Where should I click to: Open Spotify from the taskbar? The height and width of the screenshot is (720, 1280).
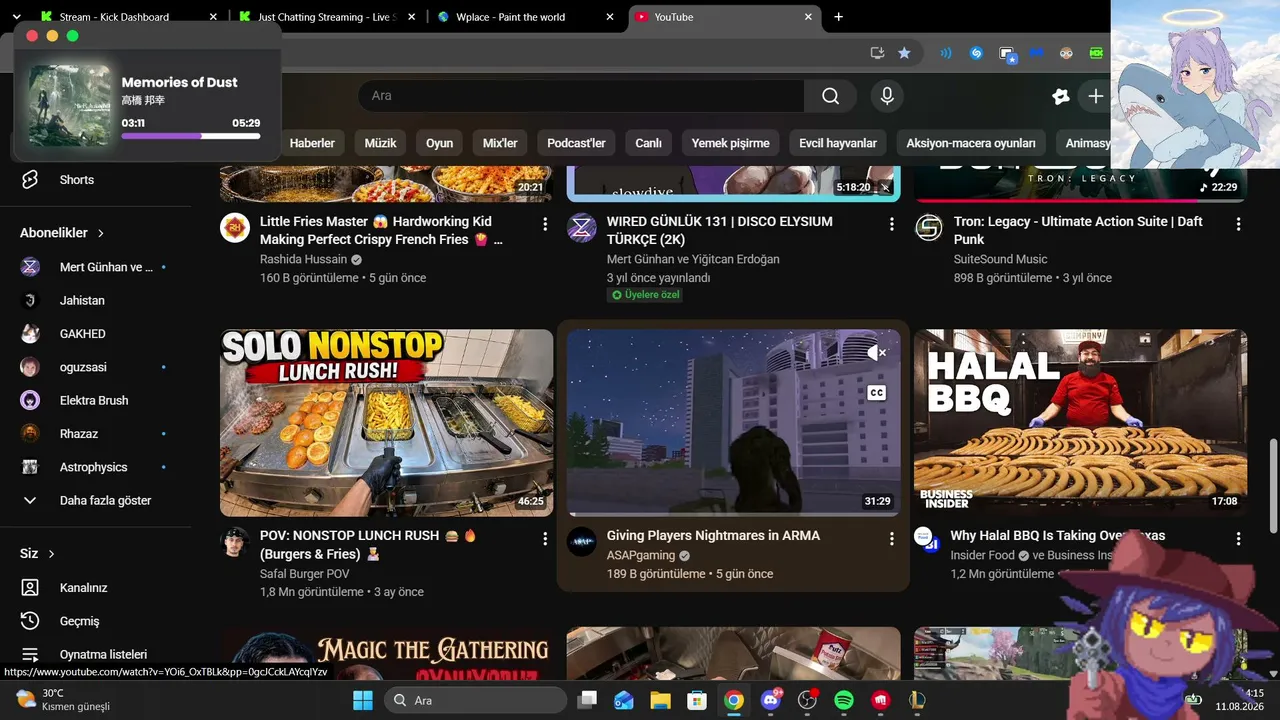click(843, 700)
